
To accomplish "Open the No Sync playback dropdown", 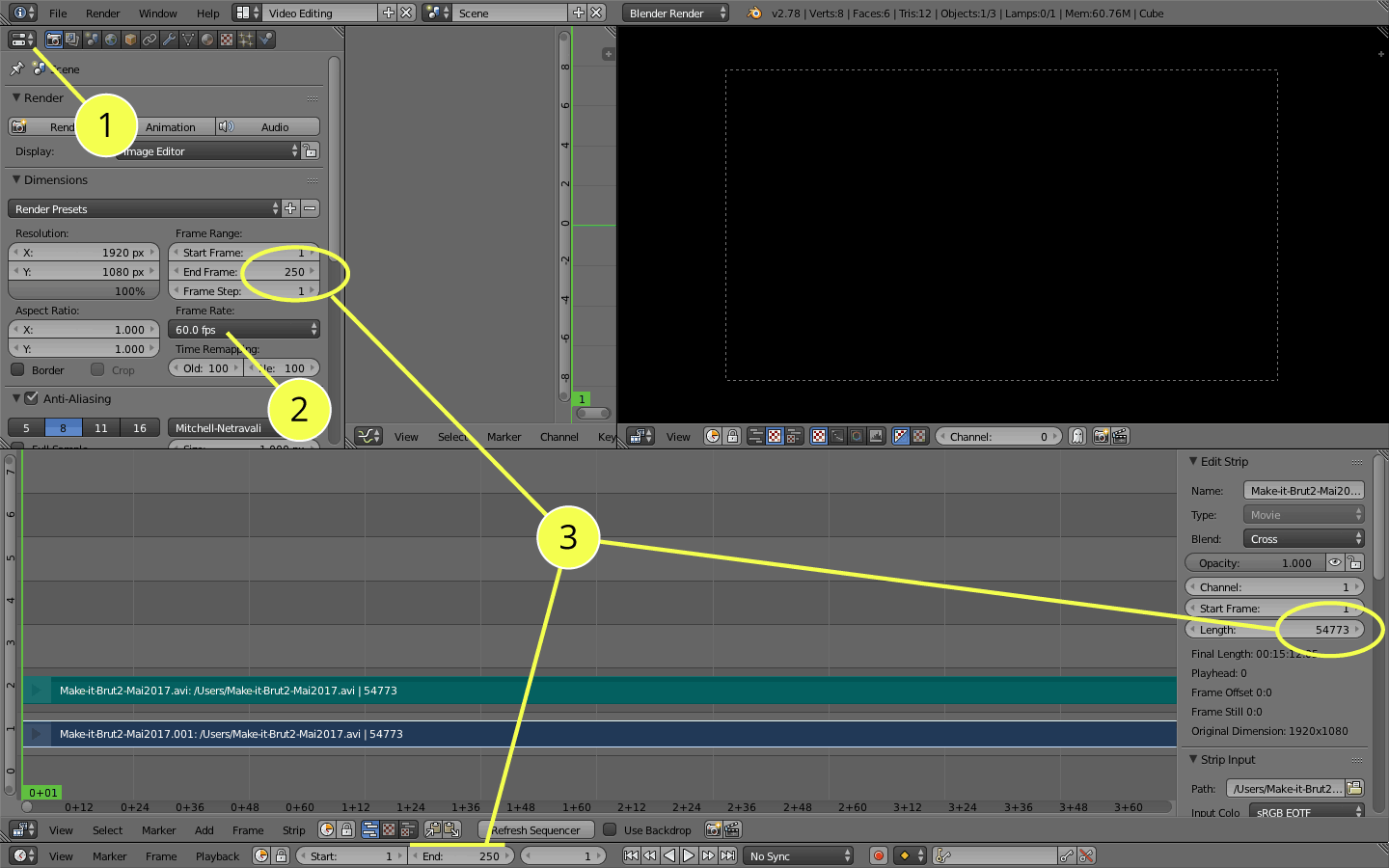I will (x=800, y=855).
